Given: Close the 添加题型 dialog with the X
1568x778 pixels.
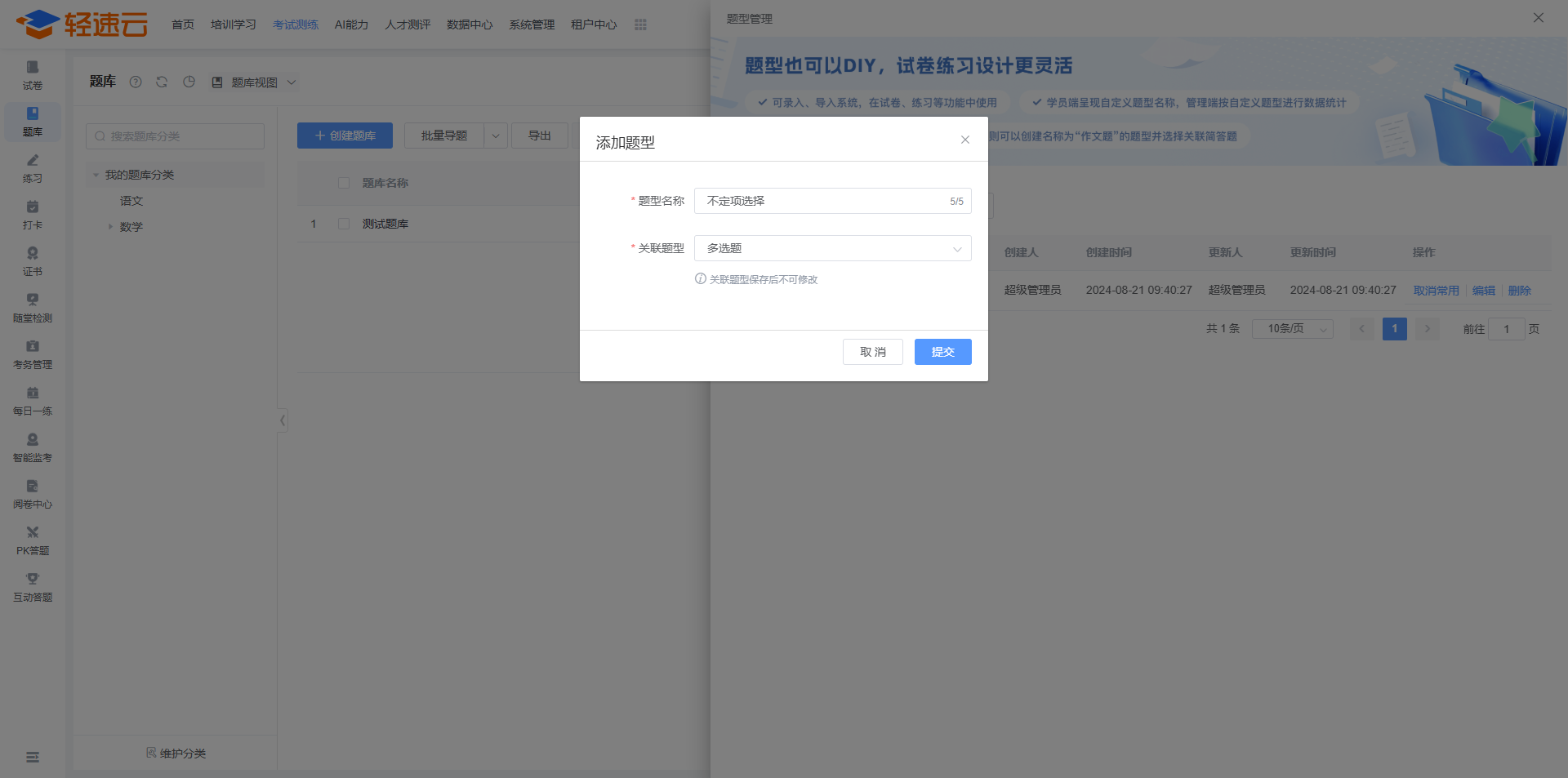Looking at the screenshot, I should [x=965, y=140].
